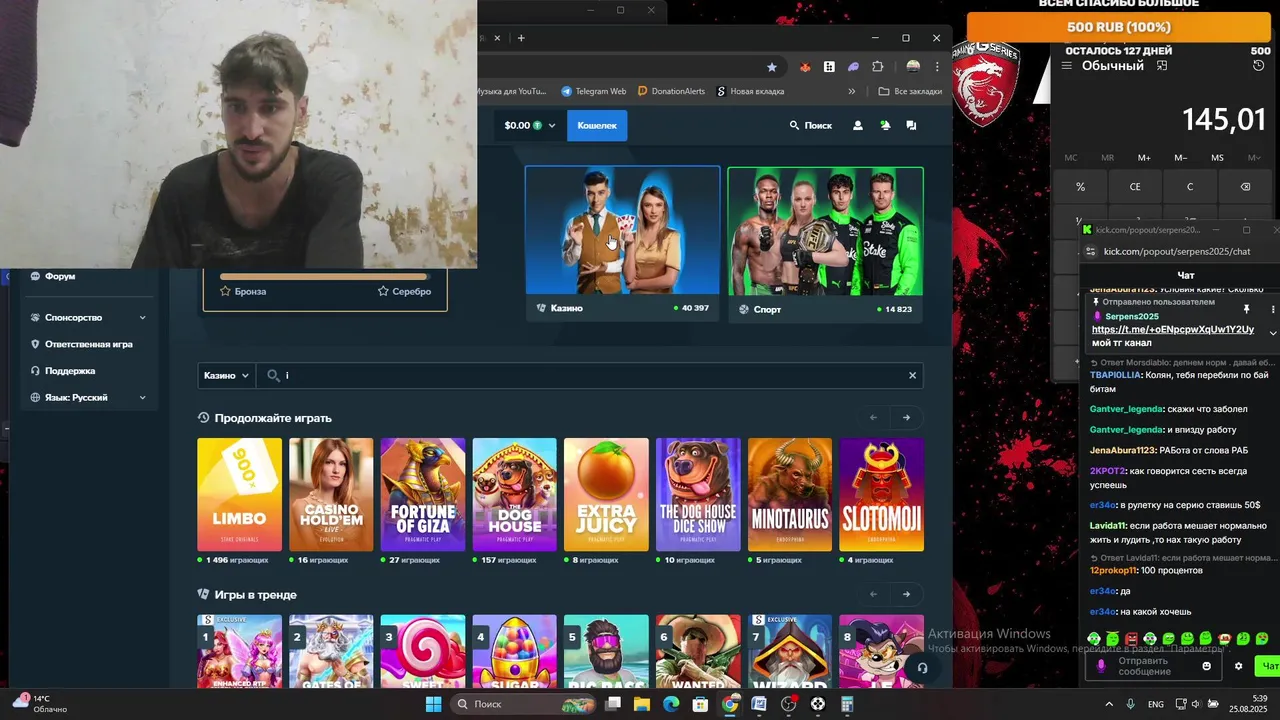Go to next Продолжайте играть games
Image resolution: width=1280 pixels, height=720 pixels.
pyautogui.click(x=906, y=417)
